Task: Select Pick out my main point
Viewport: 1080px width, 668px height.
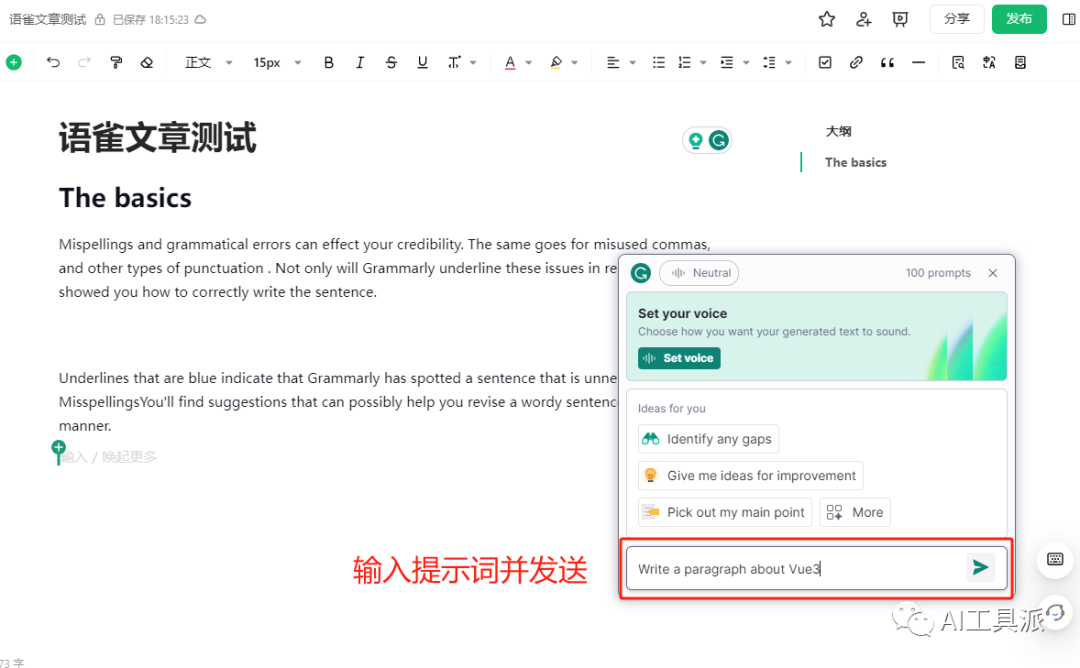Action: (x=725, y=512)
